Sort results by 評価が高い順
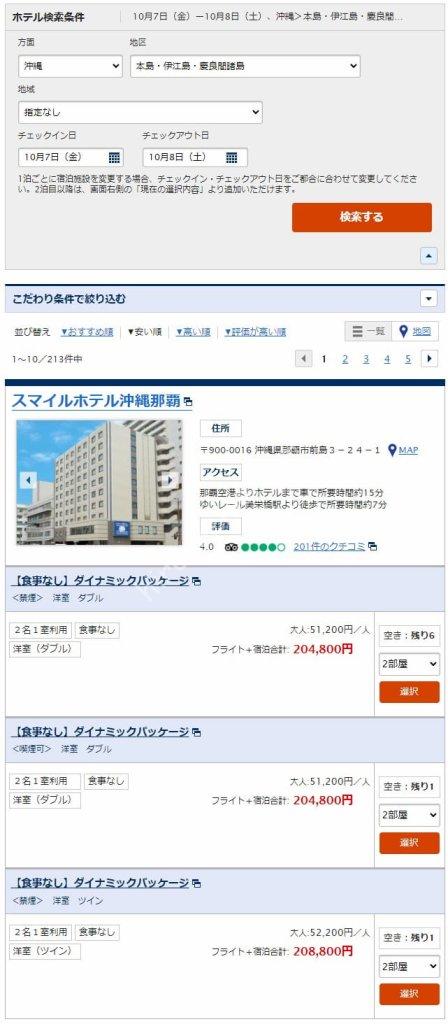The width and height of the screenshot is (448, 1024). tap(255, 332)
